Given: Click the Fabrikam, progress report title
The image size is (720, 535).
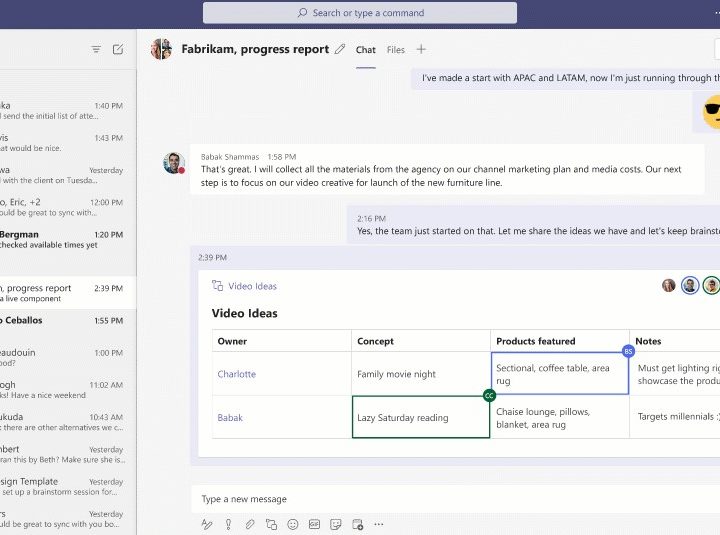Looking at the screenshot, I should 255,49.
